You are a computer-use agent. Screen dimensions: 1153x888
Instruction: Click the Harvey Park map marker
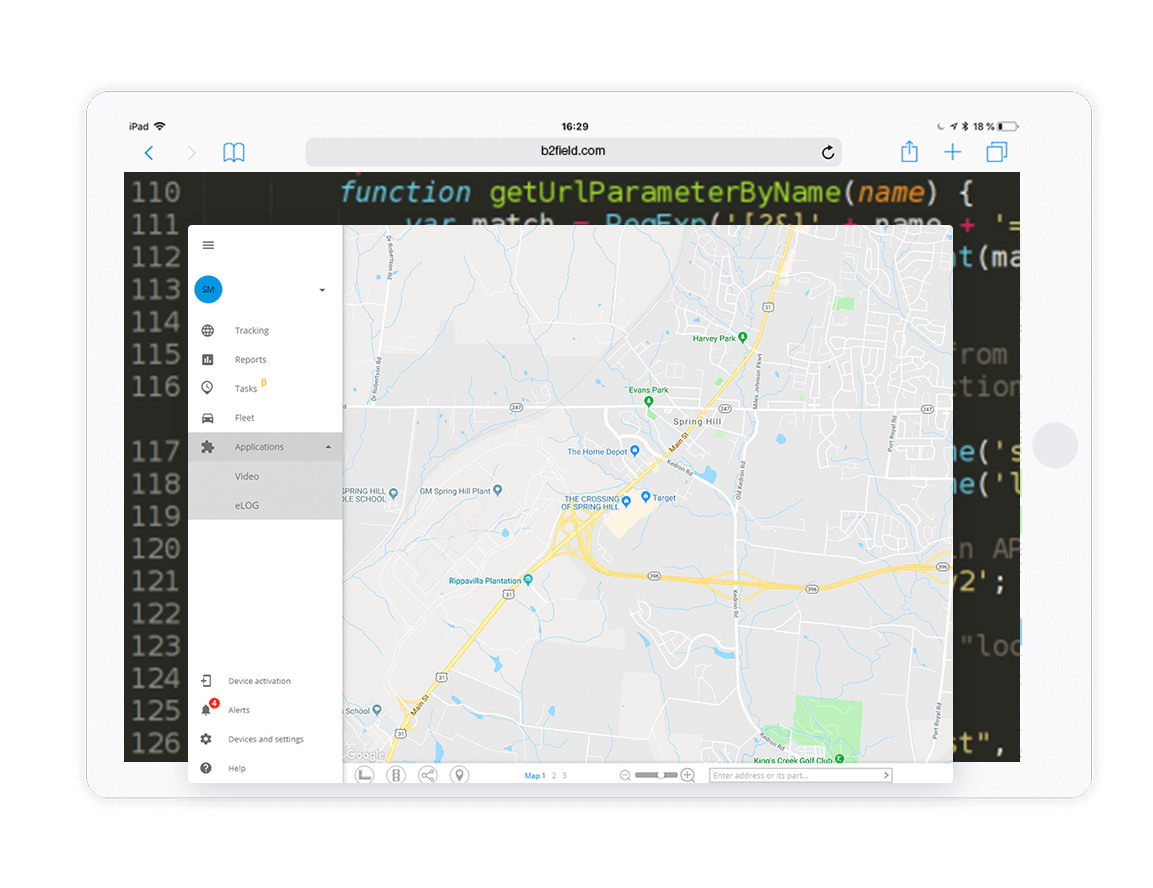pyautogui.click(x=743, y=337)
